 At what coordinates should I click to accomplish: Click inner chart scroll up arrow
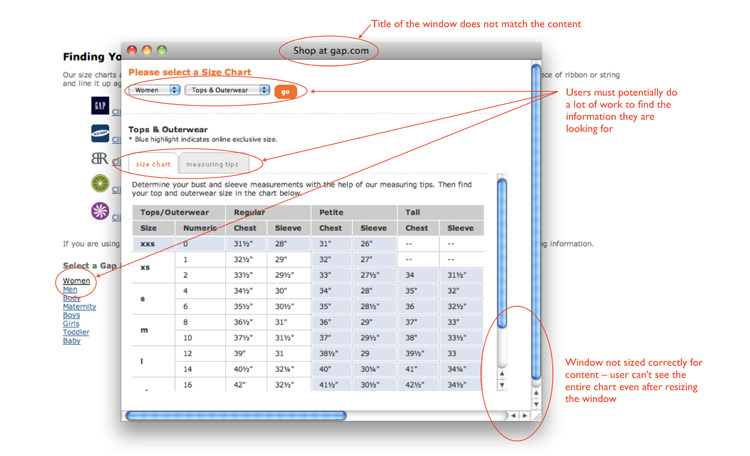pos(502,374)
